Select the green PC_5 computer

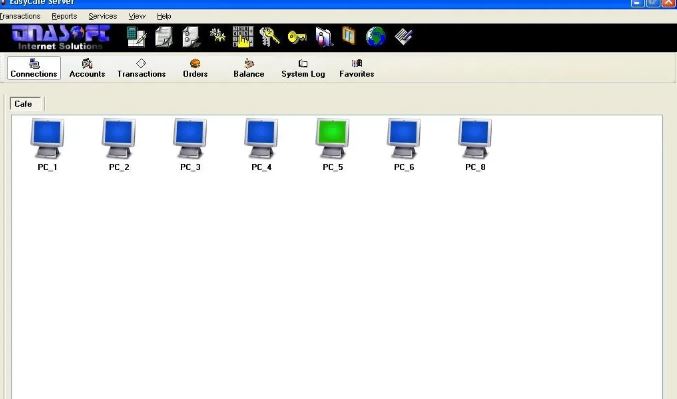pos(332,145)
